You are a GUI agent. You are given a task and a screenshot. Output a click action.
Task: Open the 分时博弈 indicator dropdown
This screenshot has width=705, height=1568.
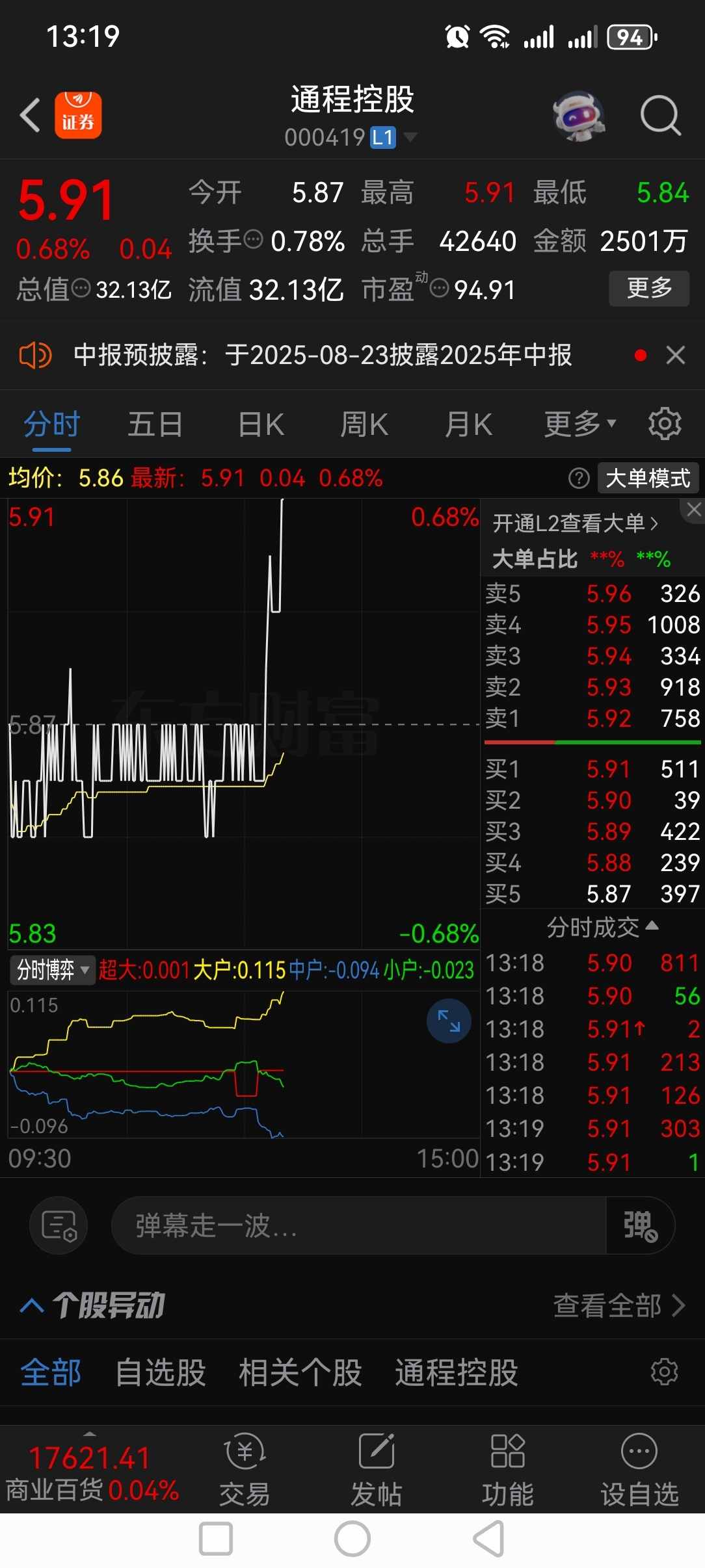point(53,970)
